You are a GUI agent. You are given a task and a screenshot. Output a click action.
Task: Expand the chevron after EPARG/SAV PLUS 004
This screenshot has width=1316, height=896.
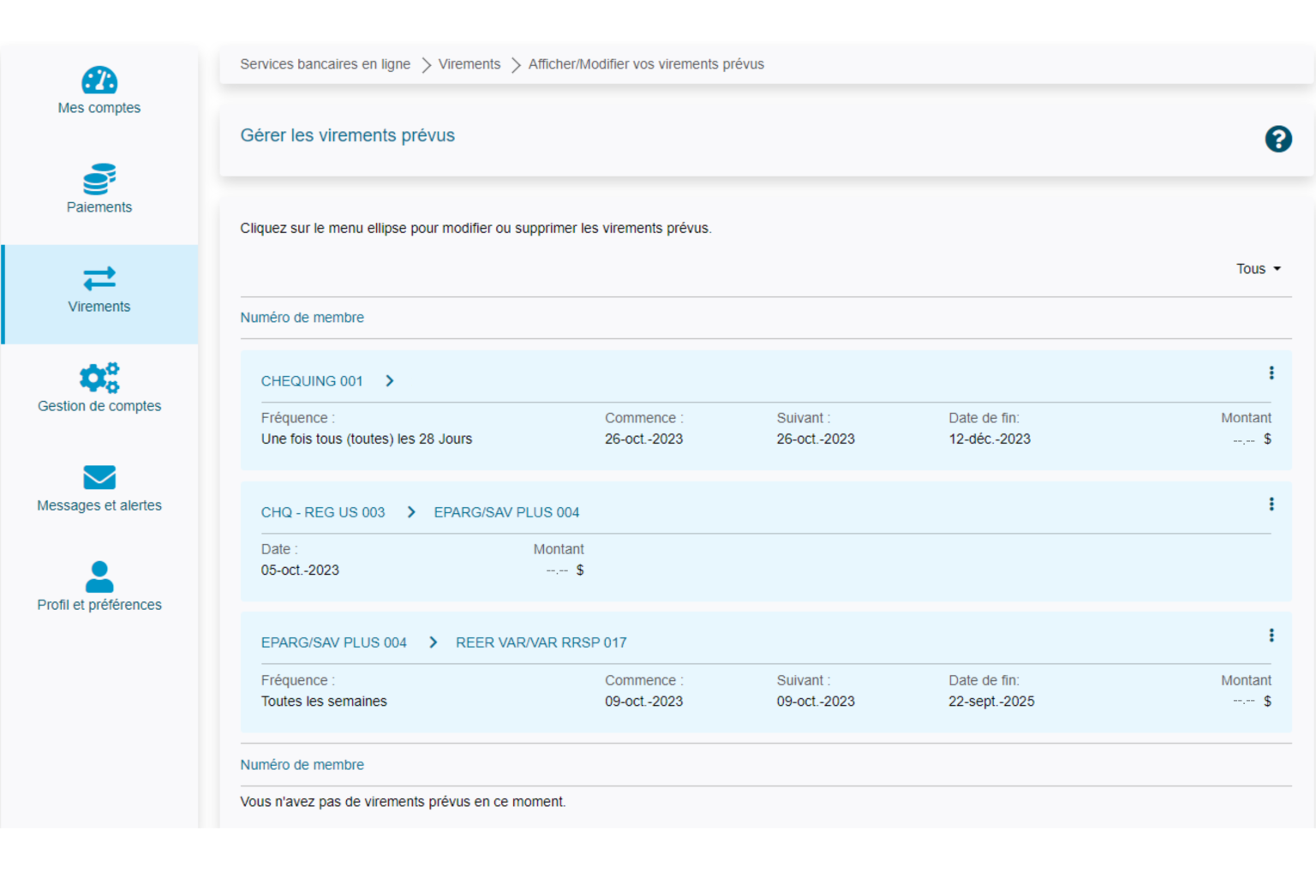[434, 642]
